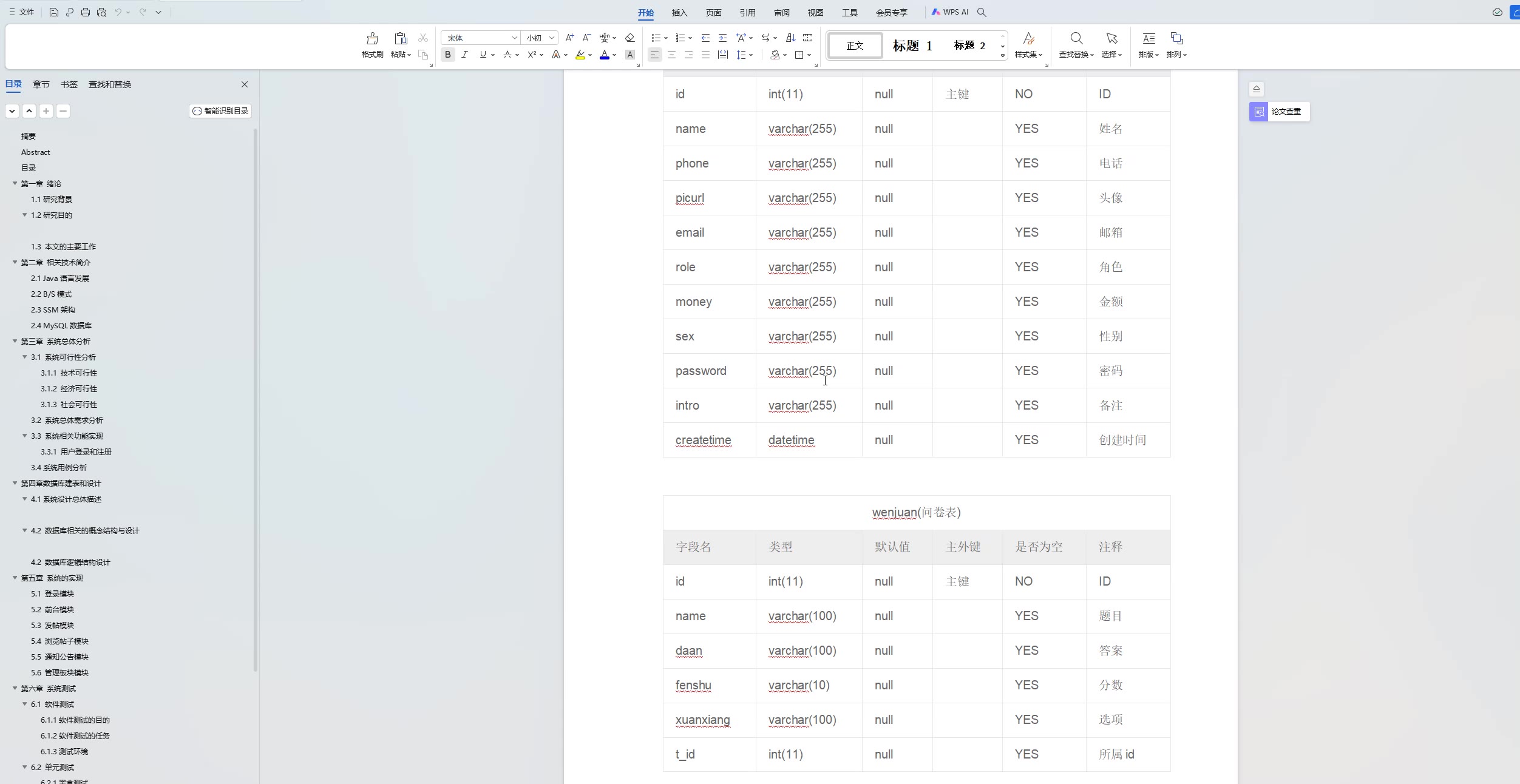Toggle center alignment
Viewport: 1520px width, 784px height.
[x=671, y=55]
